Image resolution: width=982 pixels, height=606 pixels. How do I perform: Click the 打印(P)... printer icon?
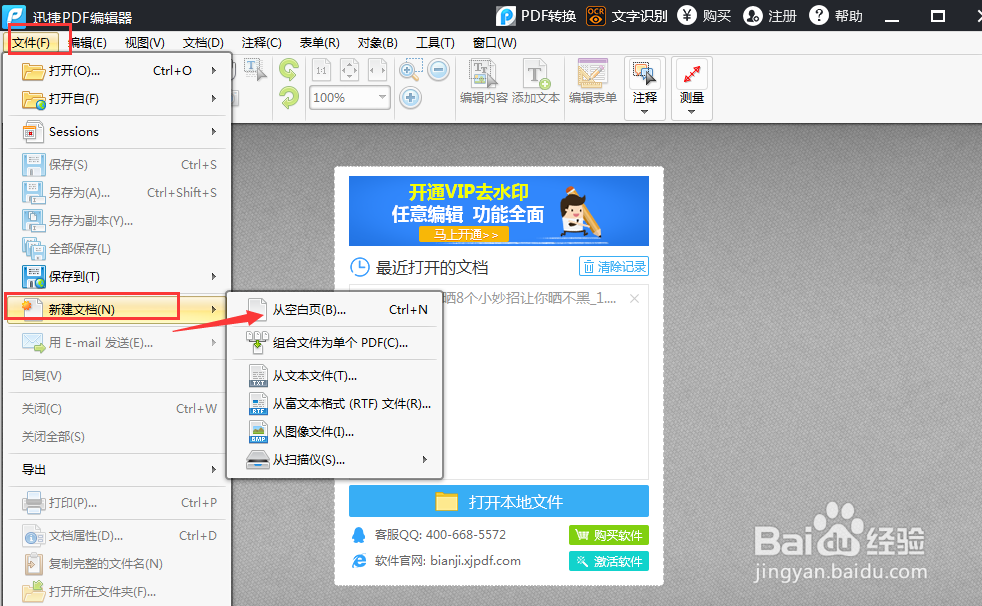click(x=33, y=503)
